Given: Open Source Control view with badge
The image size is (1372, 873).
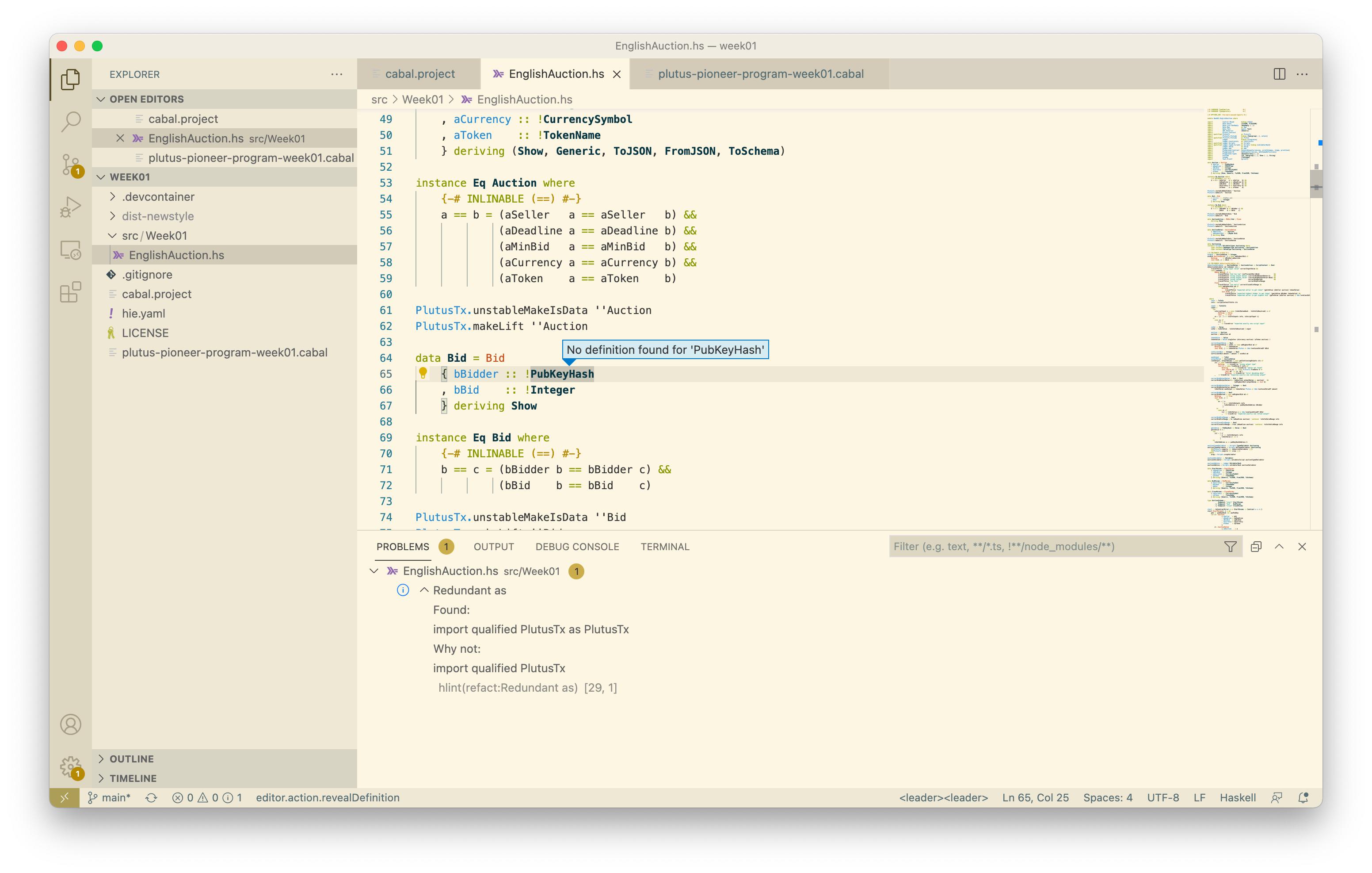Looking at the screenshot, I should 70,165.
